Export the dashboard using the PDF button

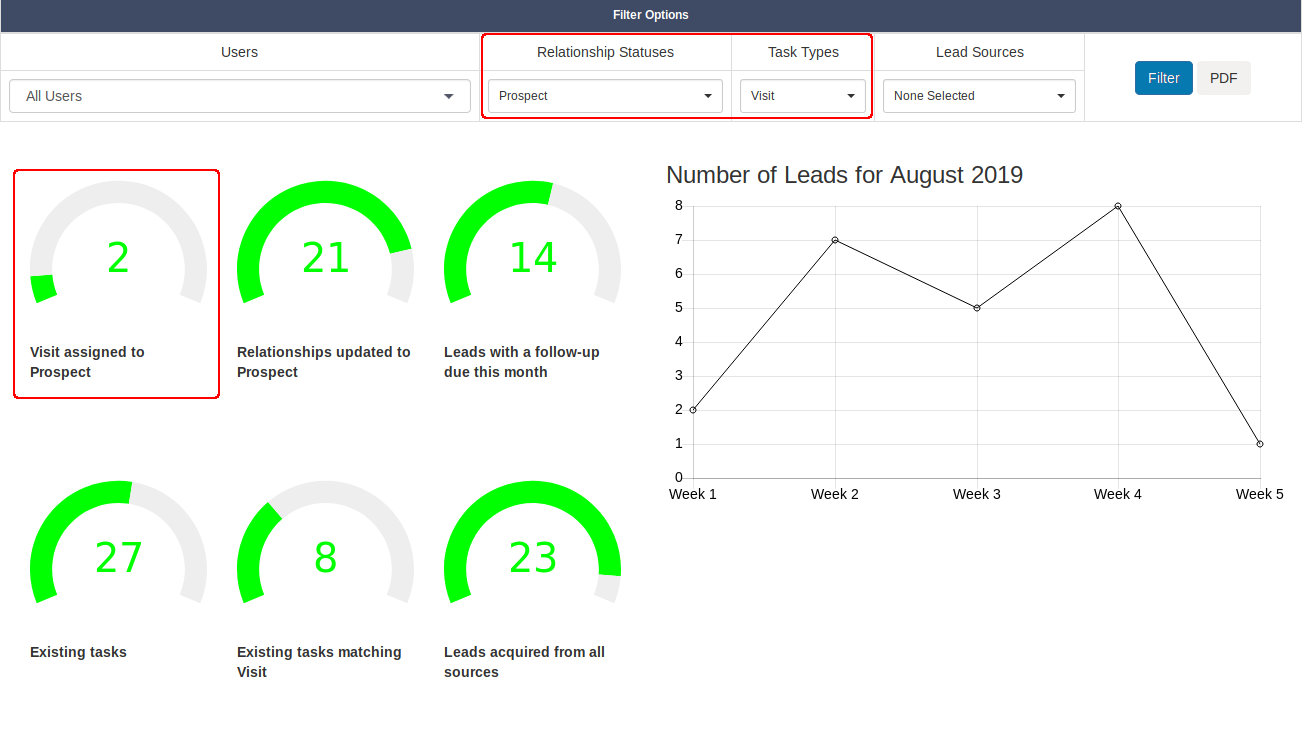1224,77
